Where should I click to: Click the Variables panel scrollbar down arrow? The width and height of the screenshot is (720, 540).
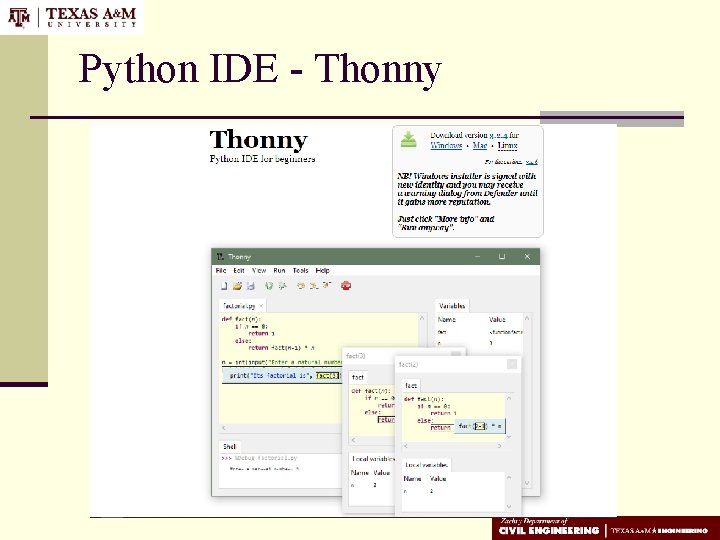click(527, 483)
